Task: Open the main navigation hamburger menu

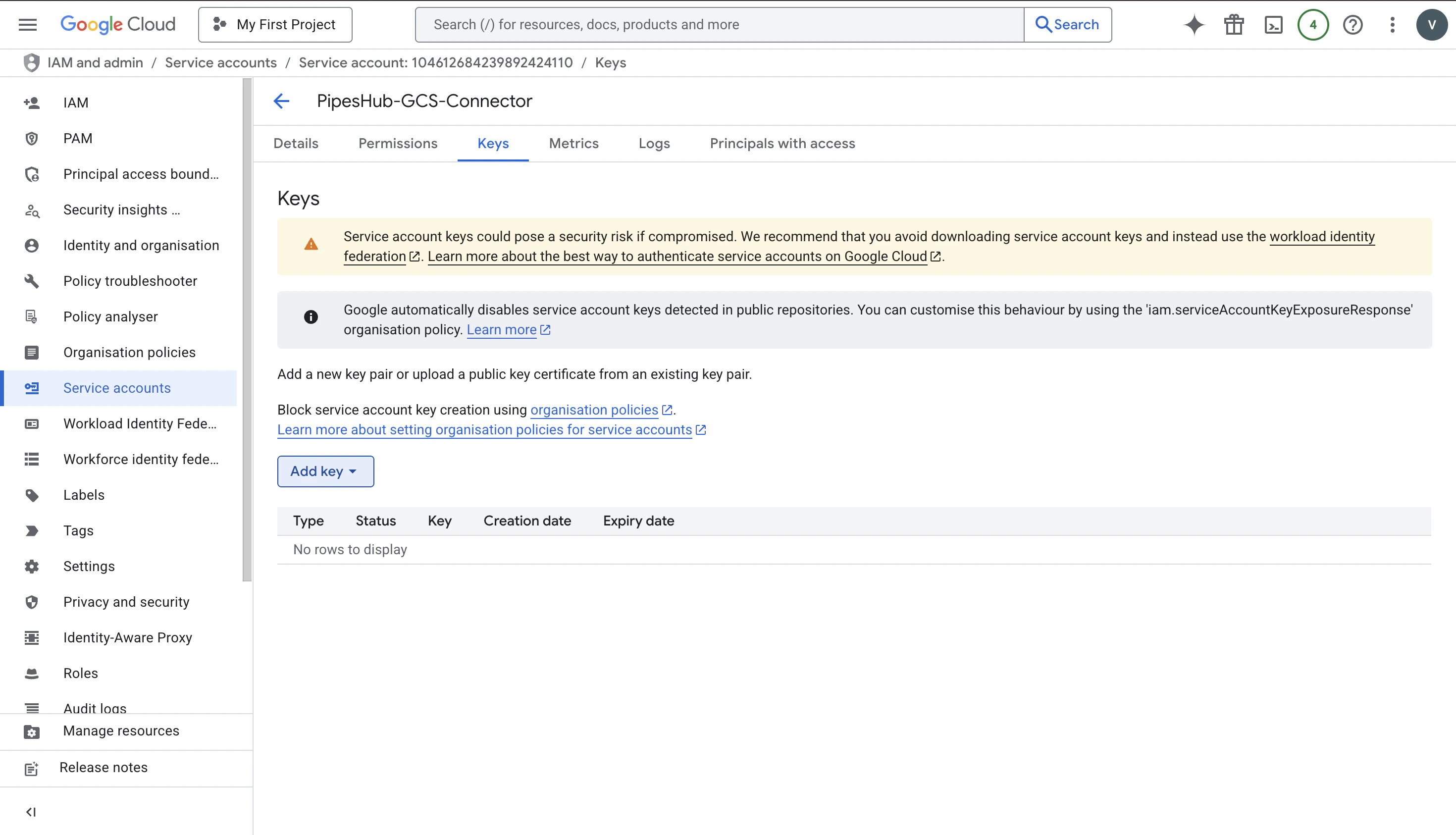Action: 28,25
